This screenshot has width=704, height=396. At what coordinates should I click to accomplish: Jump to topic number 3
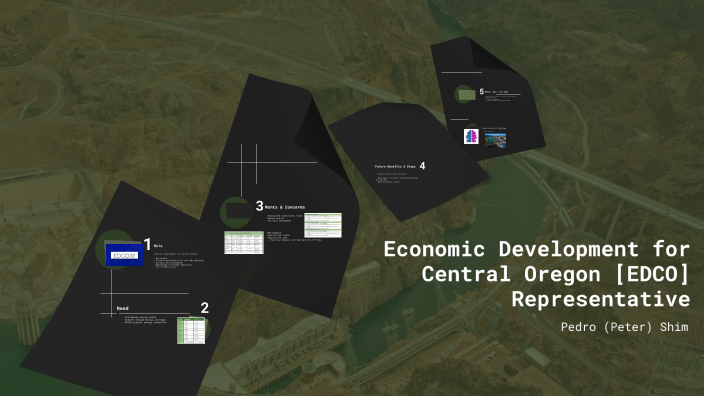pos(260,206)
